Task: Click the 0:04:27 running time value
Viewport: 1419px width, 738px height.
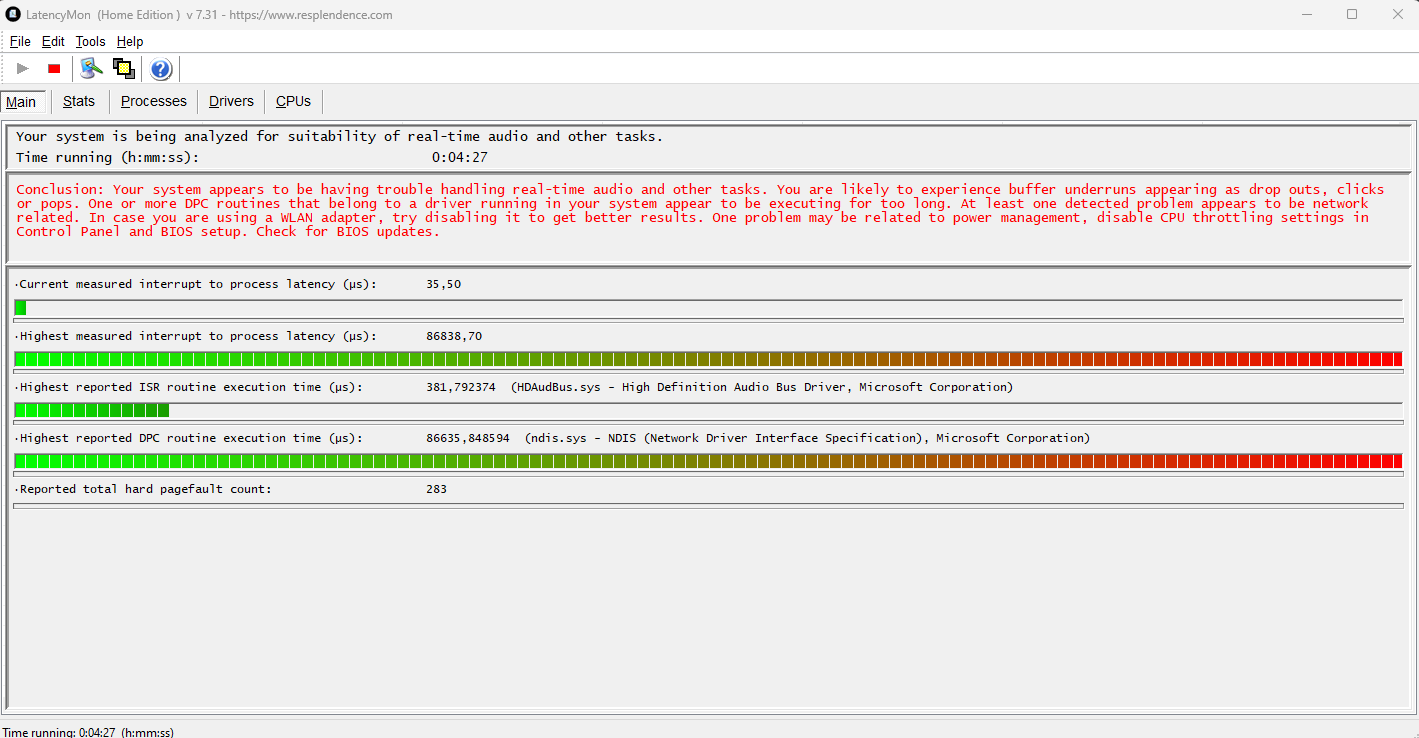Action: point(460,157)
